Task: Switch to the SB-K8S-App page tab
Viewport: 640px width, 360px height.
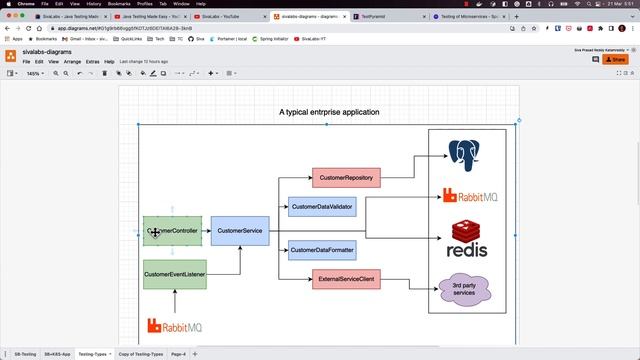Action: 57,354
